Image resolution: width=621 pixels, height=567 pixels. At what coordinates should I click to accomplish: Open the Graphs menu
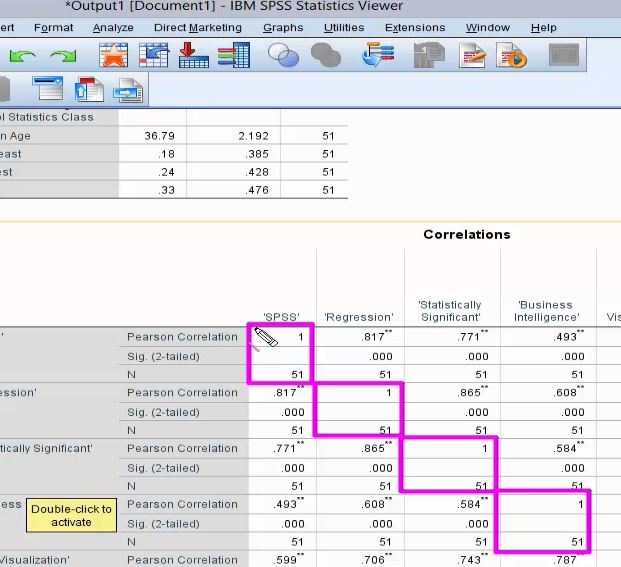pos(283,28)
